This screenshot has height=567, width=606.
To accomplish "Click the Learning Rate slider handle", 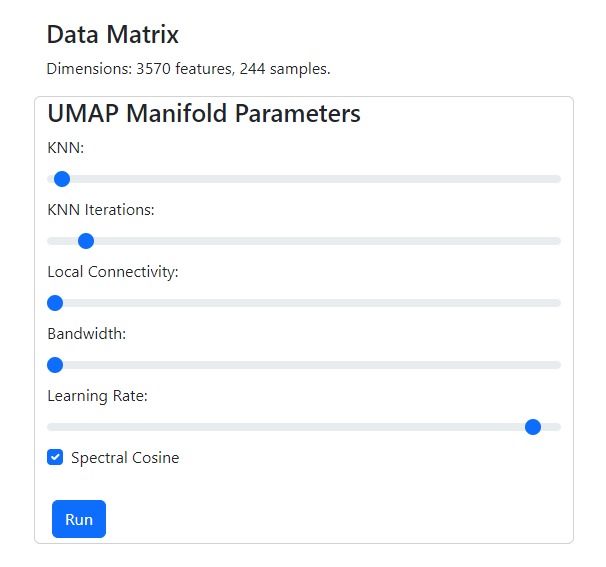I will click(533, 427).
